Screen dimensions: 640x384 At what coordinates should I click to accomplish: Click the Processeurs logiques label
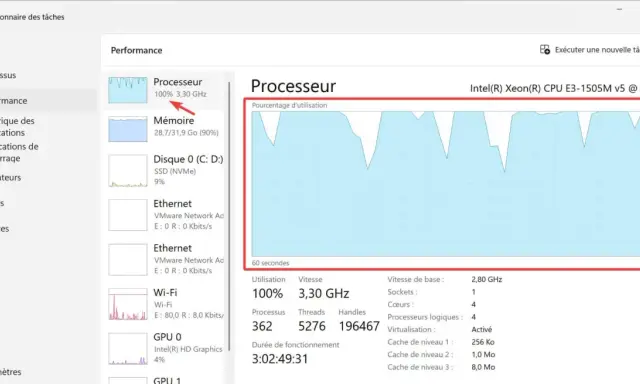click(425, 317)
